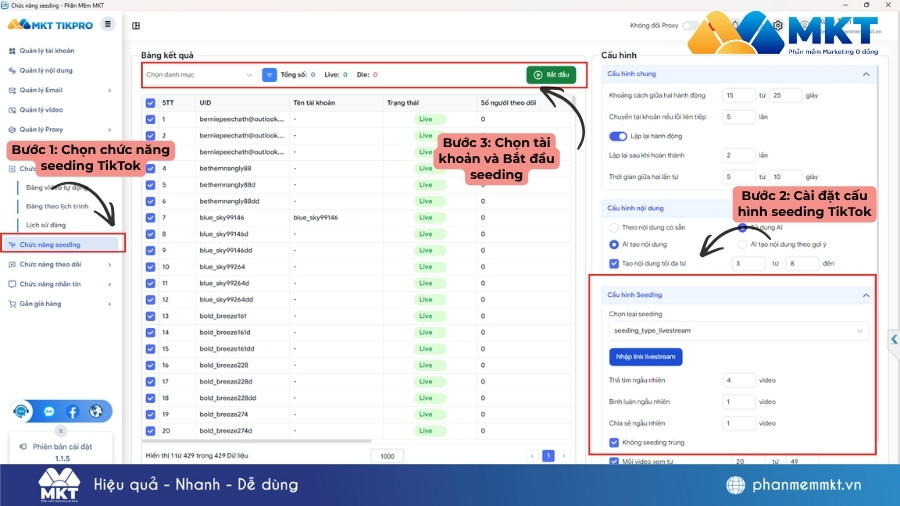This screenshot has width=900, height=506.
Task: Select AI tạo nội dung radio
Action: pos(614,244)
